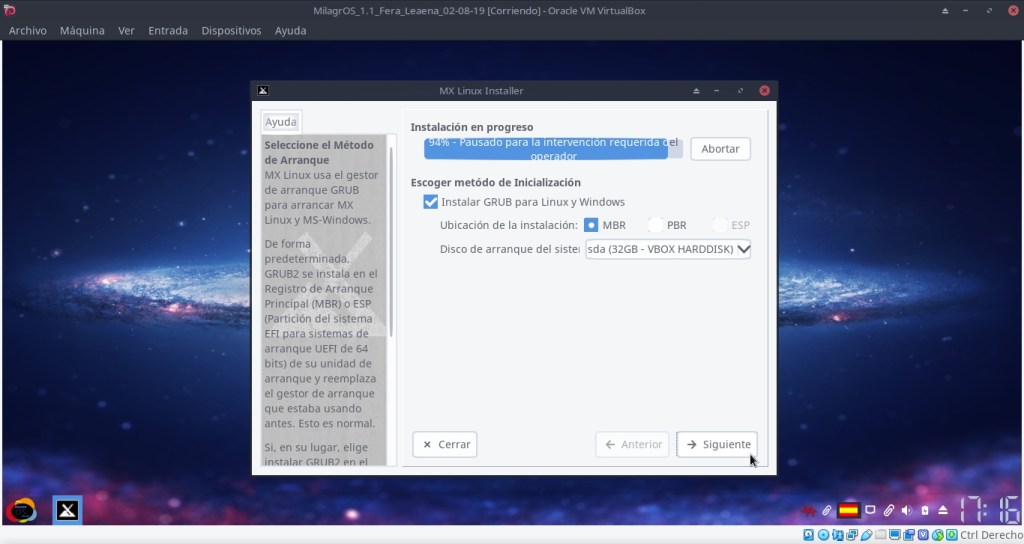Open the Máquina menu
The width and height of the screenshot is (1024, 544).
point(82,30)
